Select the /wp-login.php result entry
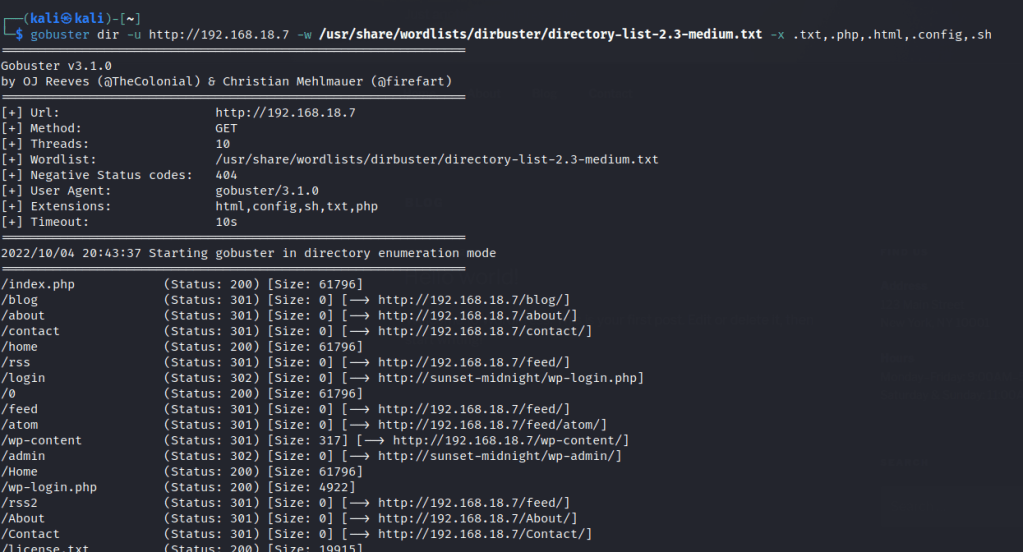1023x552 pixels. click(x=49, y=487)
